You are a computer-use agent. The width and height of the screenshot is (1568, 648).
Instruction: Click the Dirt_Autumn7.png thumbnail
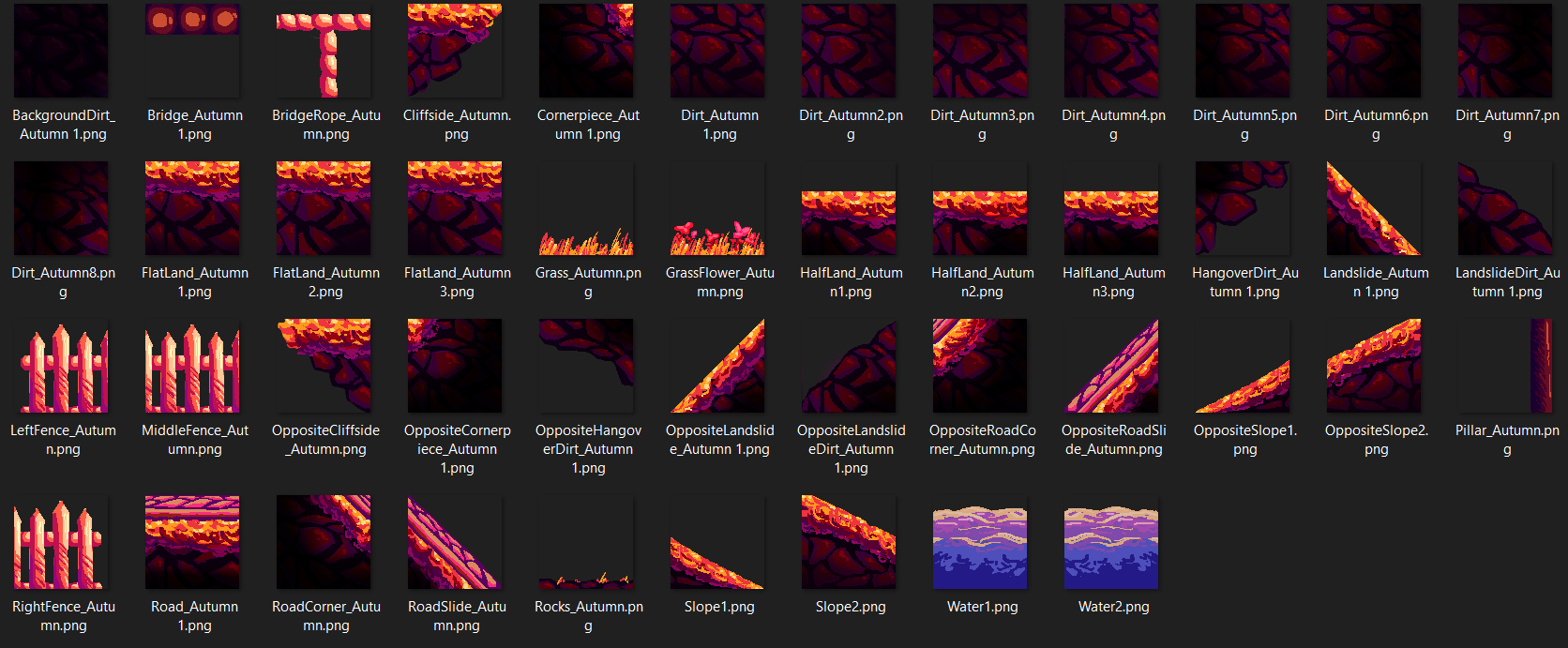tap(1505, 52)
